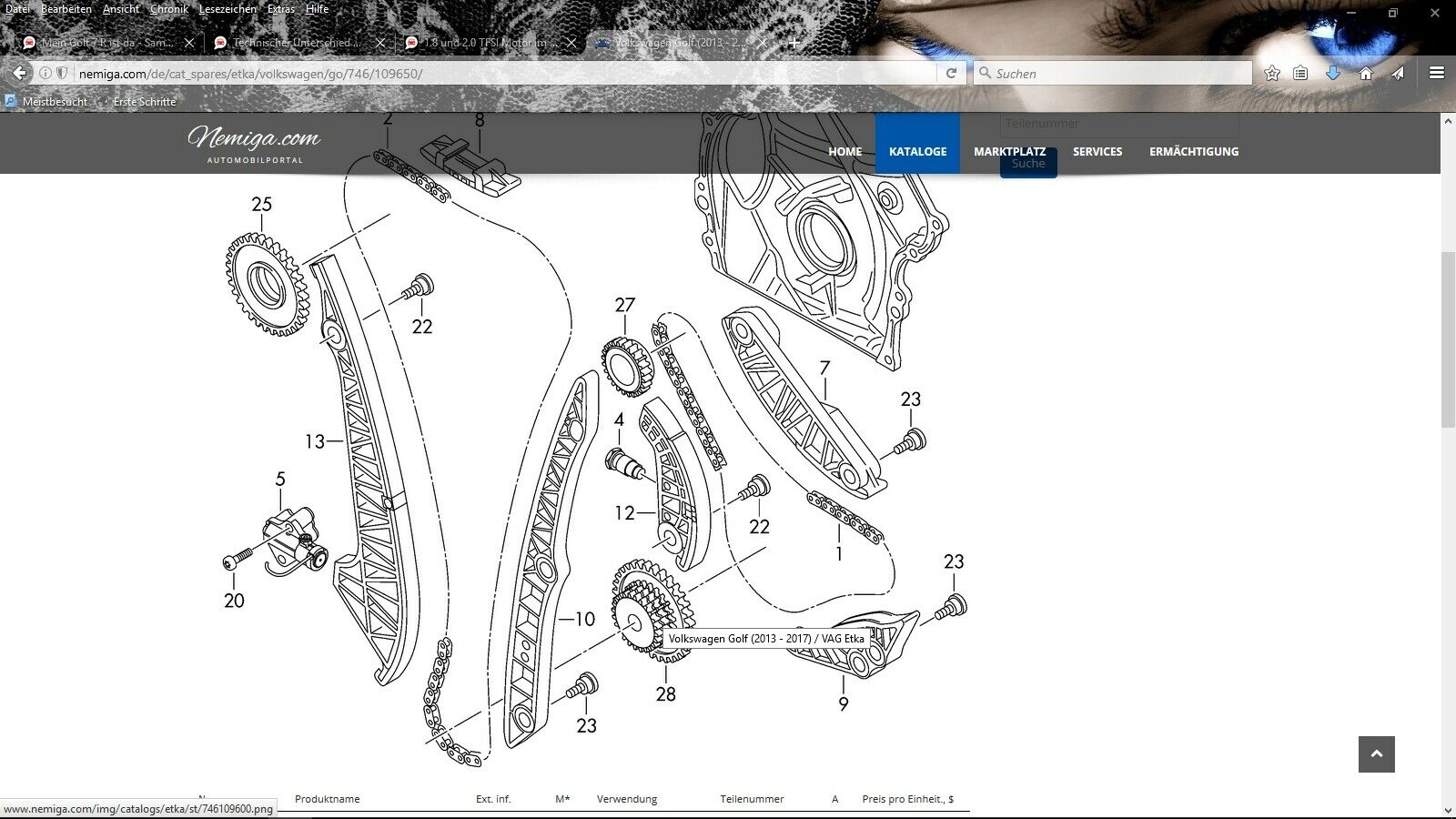Focus the Teilenummer input field
The height and width of the screenshot is (819, 1456).
tap(1119, 125)
